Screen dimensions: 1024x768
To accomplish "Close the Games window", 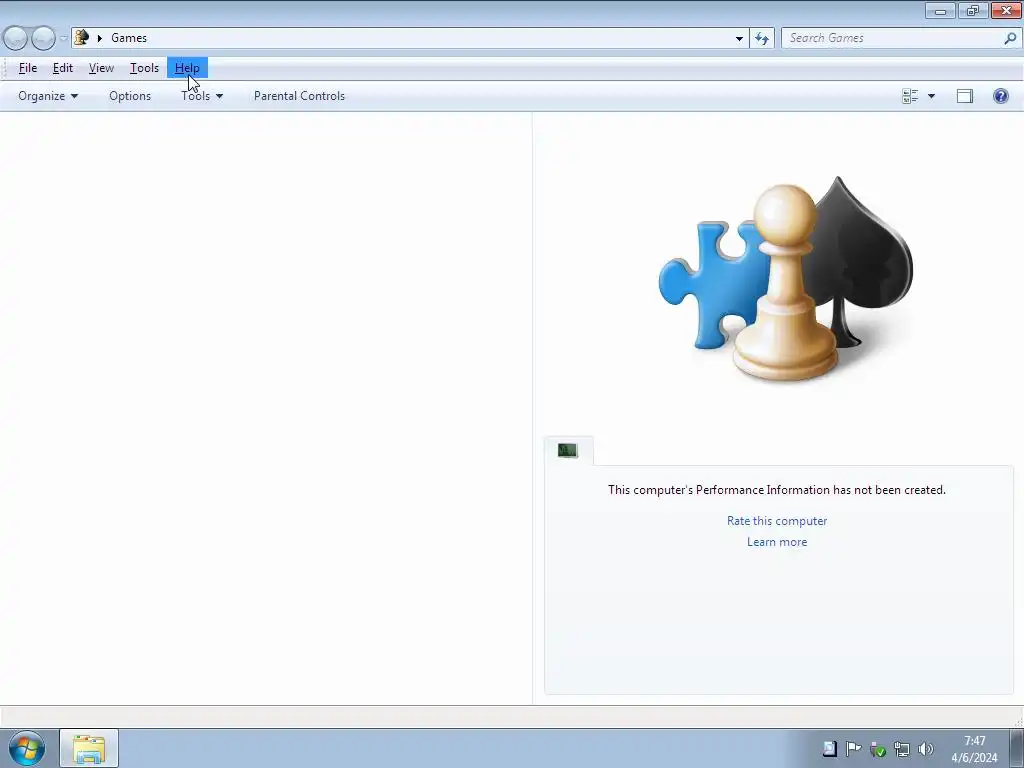I will 1006,11.
